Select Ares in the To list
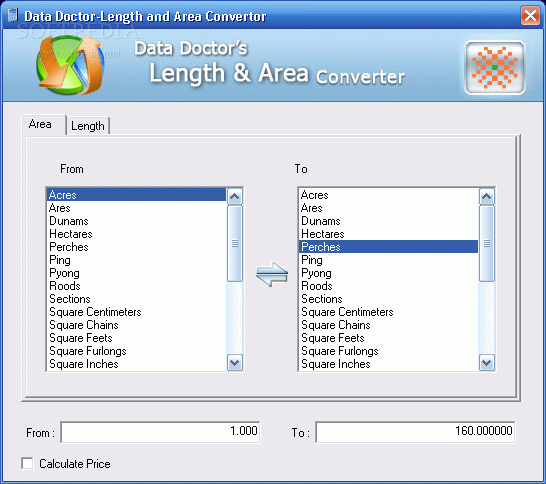This screenshot has height=484, width=546. 389,208
